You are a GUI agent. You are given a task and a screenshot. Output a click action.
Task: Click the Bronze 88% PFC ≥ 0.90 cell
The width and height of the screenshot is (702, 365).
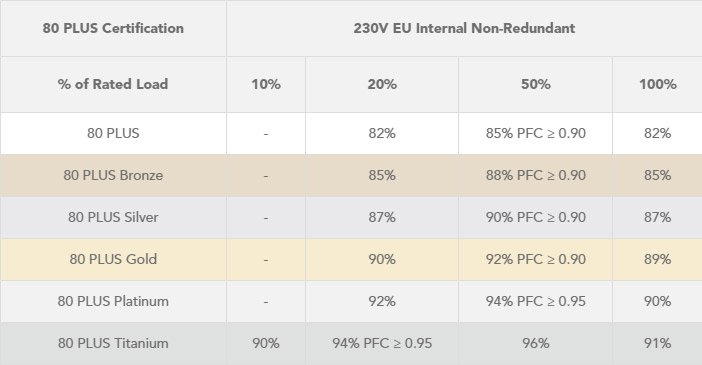(535, 175)
